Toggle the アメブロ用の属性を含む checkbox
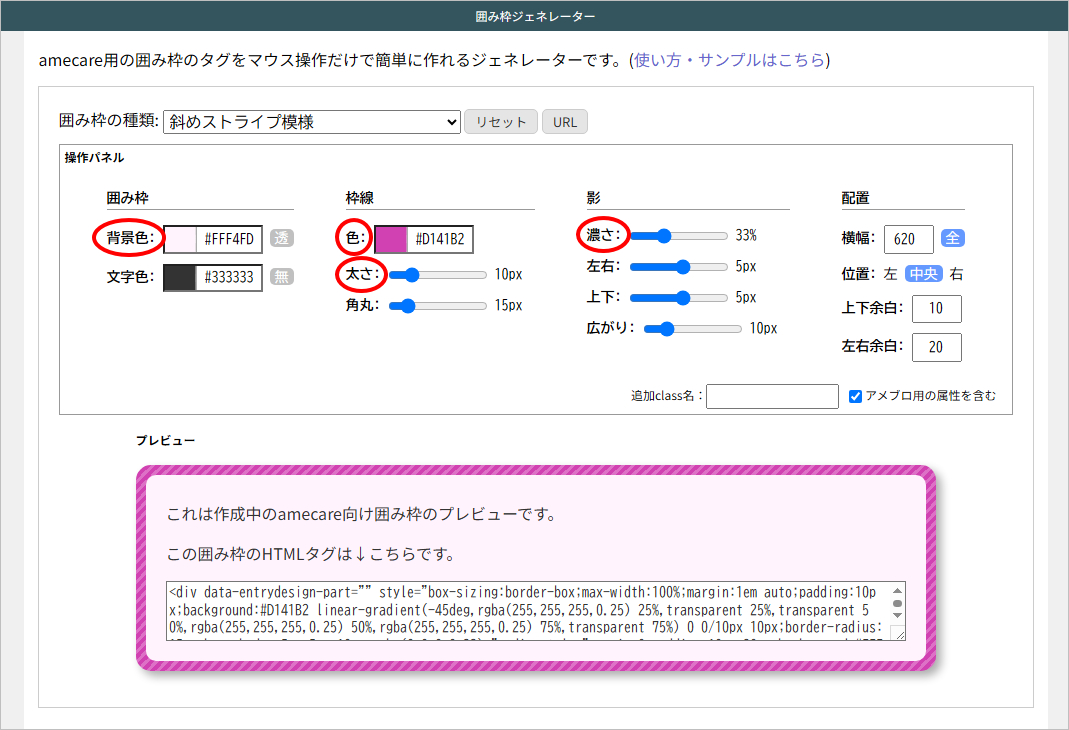 pos(855,396)
